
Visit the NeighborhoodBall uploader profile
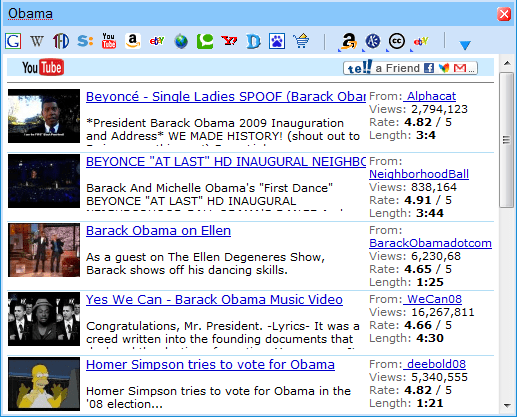click(x=419, y=174)
